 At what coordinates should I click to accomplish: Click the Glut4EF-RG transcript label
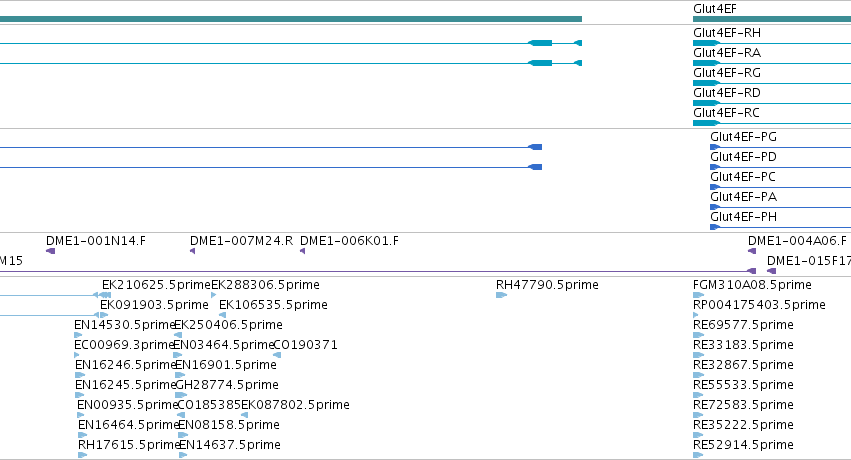(727, 73)
